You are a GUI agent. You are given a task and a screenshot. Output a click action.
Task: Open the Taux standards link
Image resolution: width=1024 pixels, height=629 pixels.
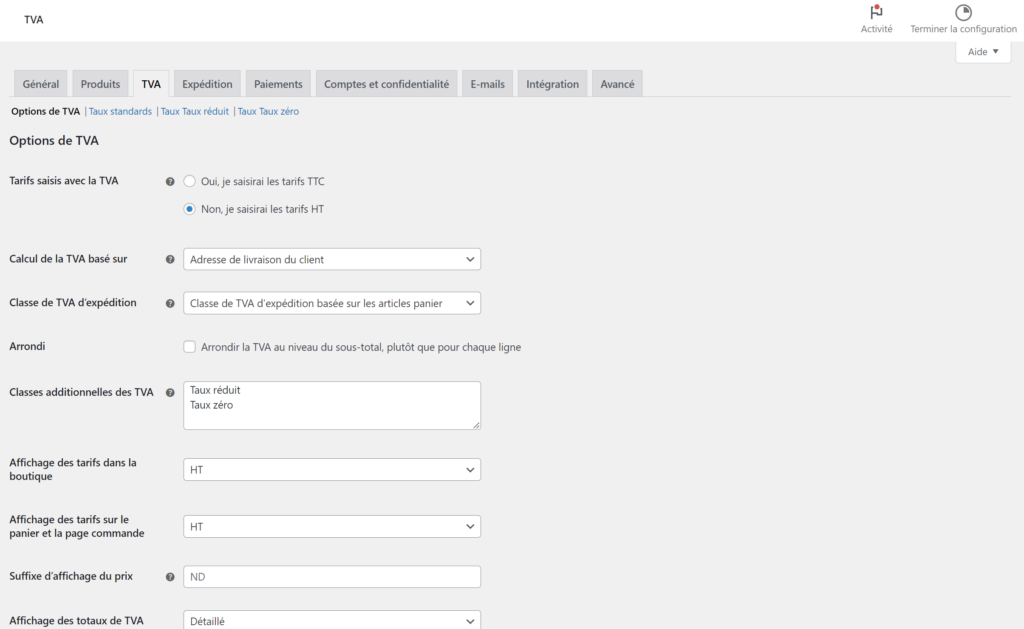(120, 111)
